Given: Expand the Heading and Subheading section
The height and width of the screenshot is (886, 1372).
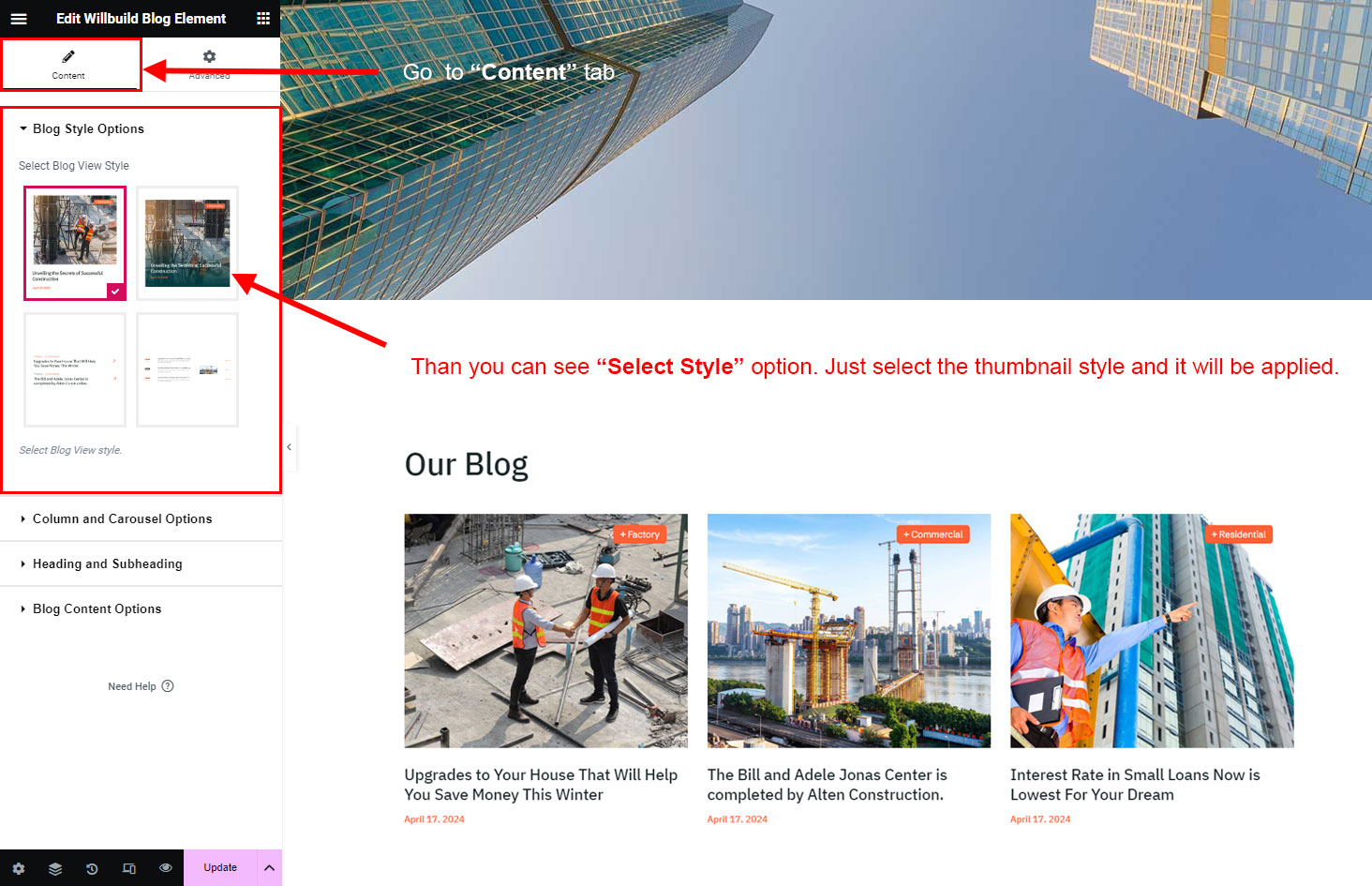Looking at the screenshot, I should click(x=107, y=564).
